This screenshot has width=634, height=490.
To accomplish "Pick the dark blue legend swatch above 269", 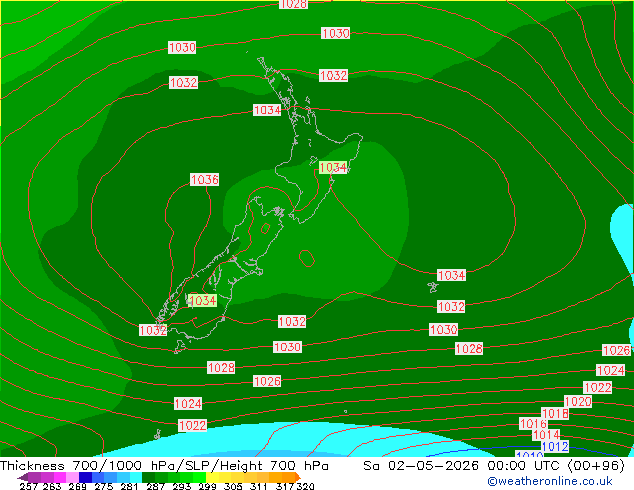I will [85, 477].
